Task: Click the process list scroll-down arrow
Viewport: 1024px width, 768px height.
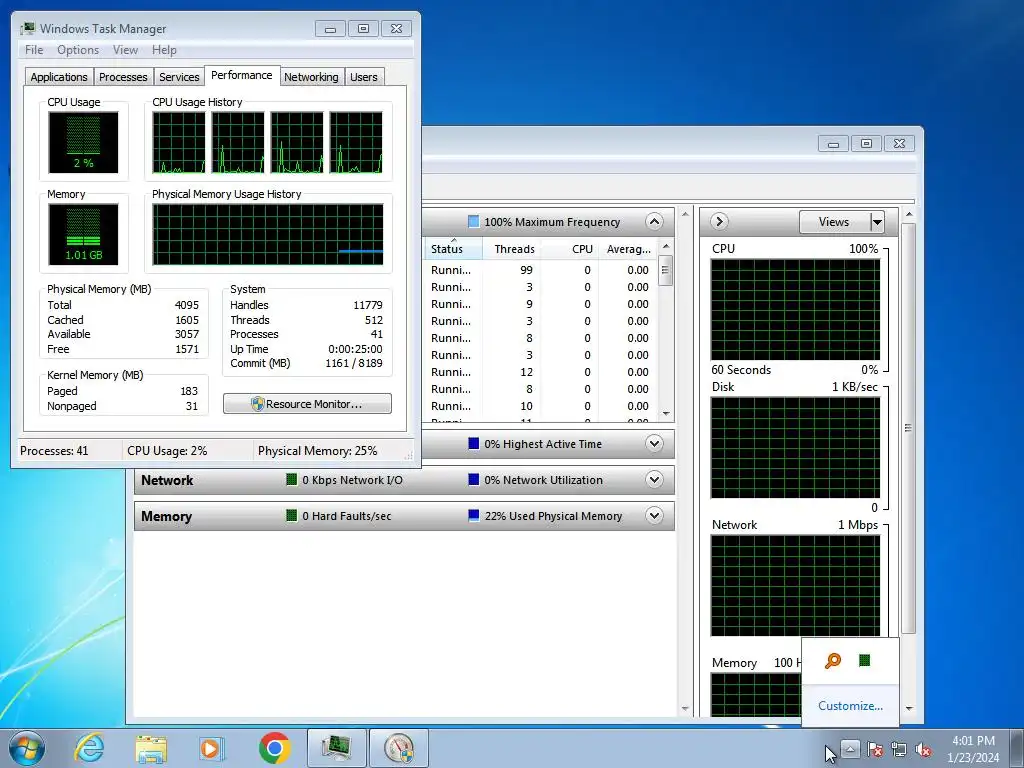Action: click(666, 413)
